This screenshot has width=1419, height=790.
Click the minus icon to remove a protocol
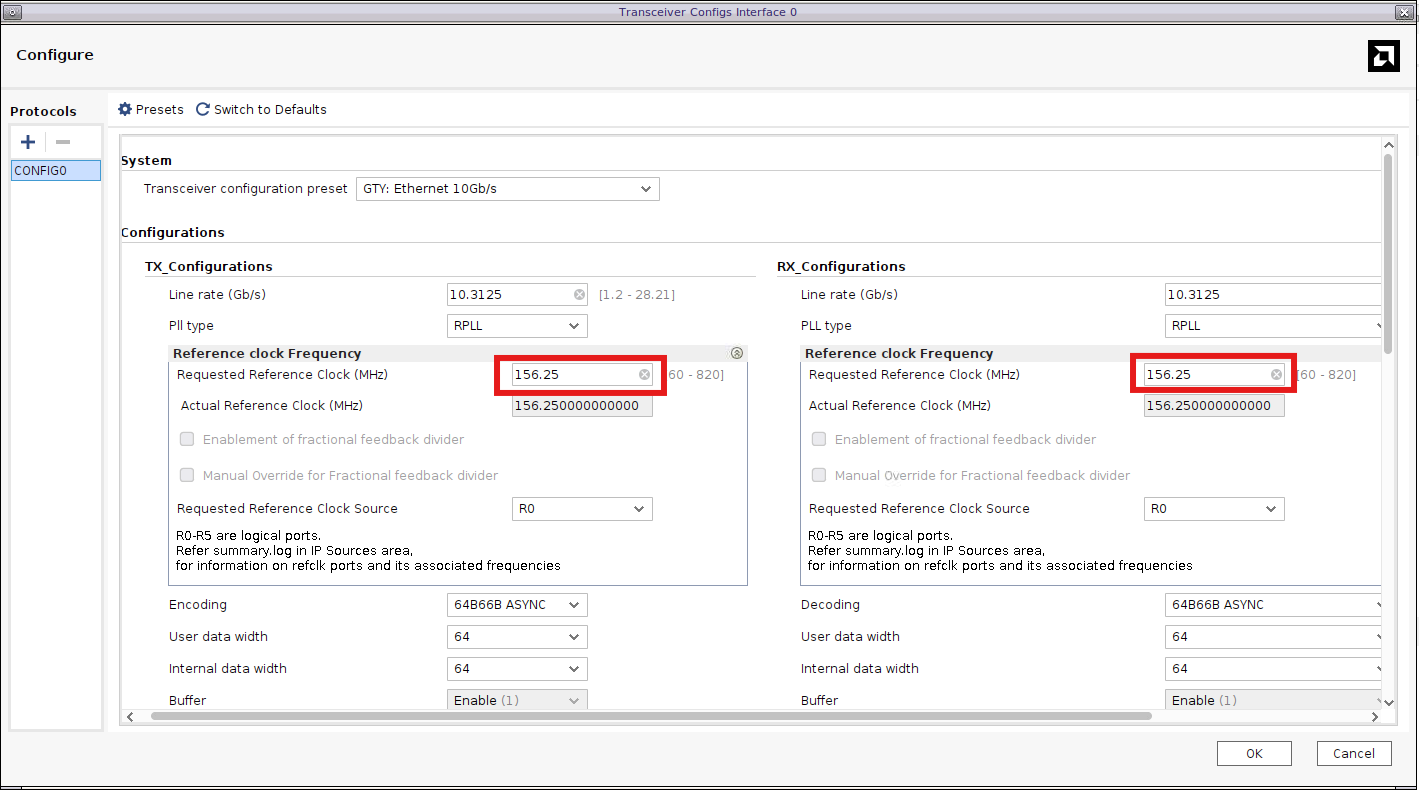coord(63,142)
